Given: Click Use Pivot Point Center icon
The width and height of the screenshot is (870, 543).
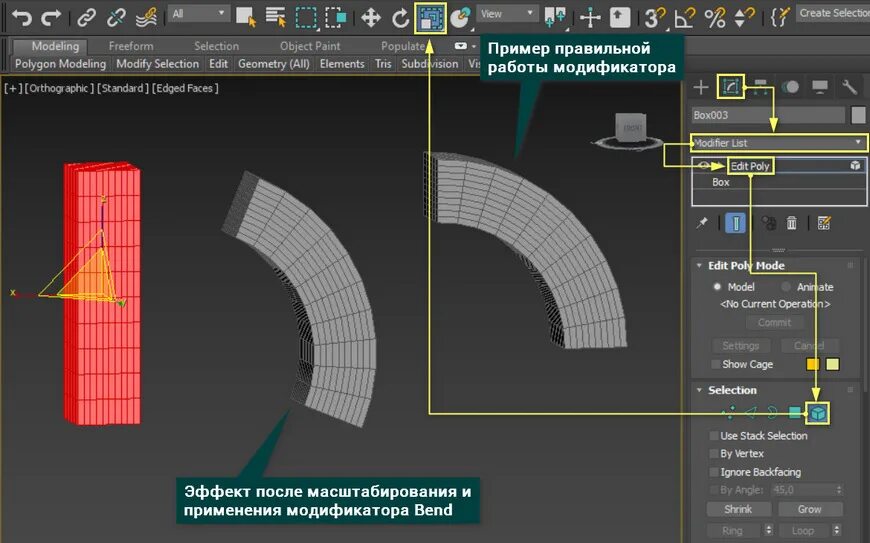Looking at the screenshot, I should 555,18.
